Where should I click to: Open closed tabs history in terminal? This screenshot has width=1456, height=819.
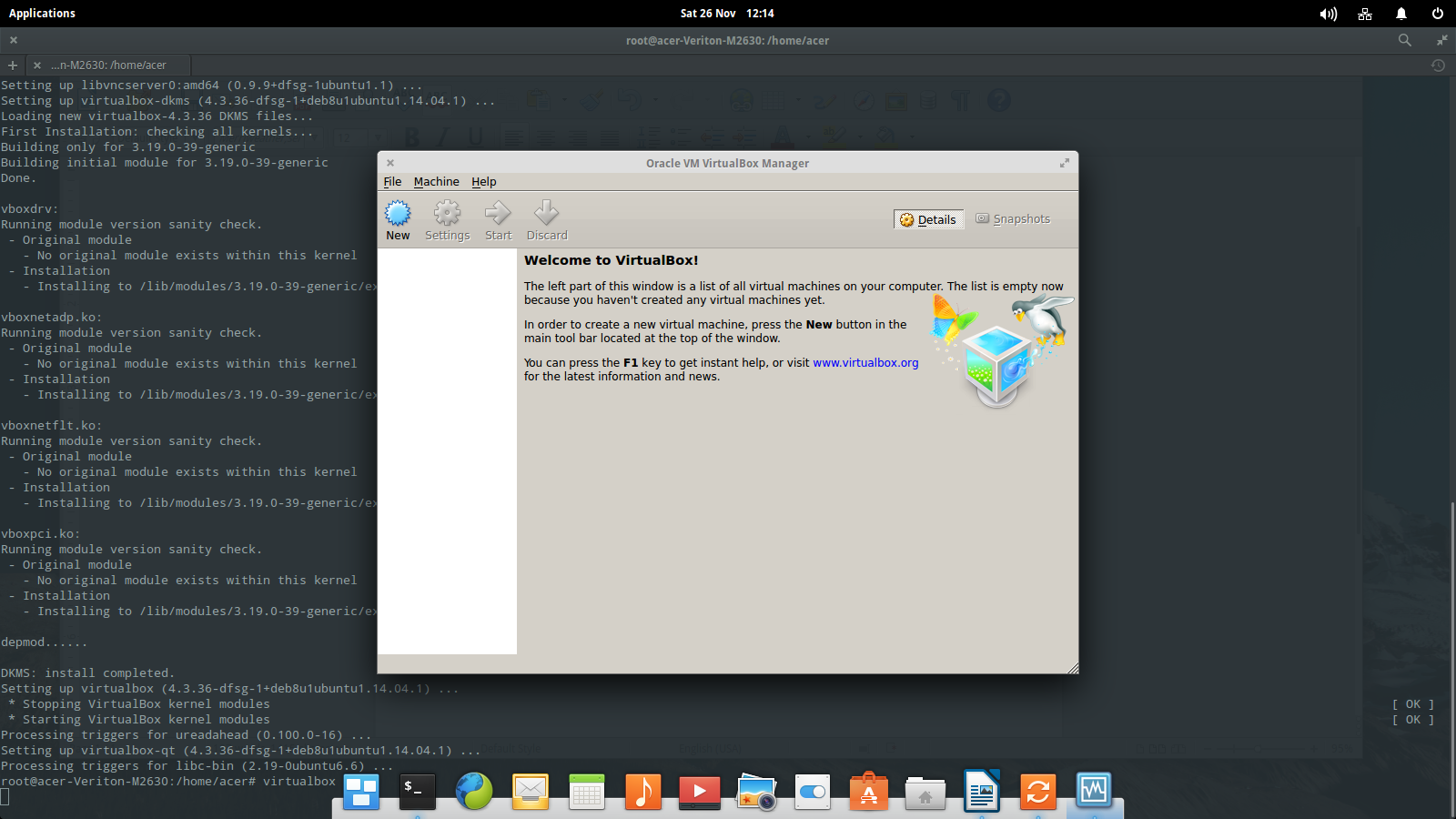click(1438, 66)
